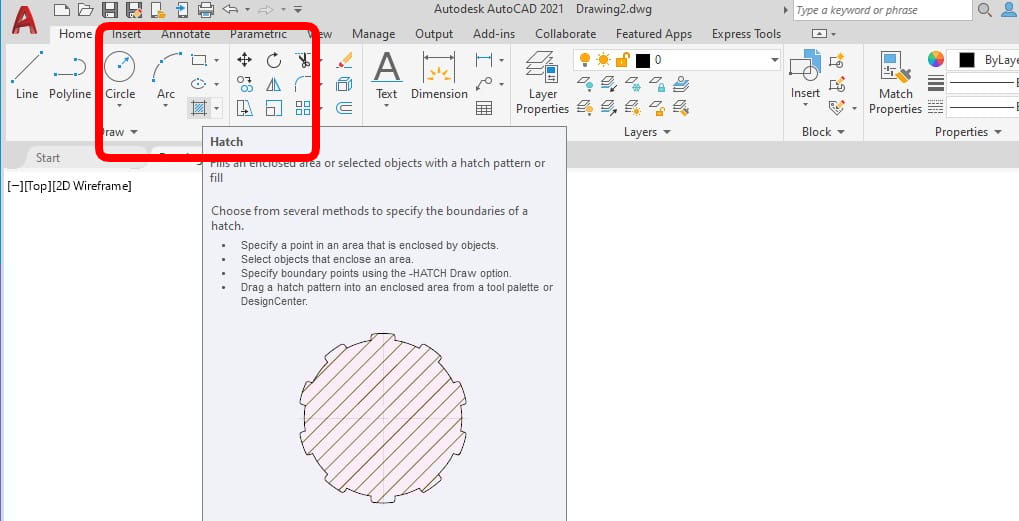Image resolution: width=1019 pixels, height=521 pixels.
Task: Select the Rotate tool
Action: click(x=274, y=60)
